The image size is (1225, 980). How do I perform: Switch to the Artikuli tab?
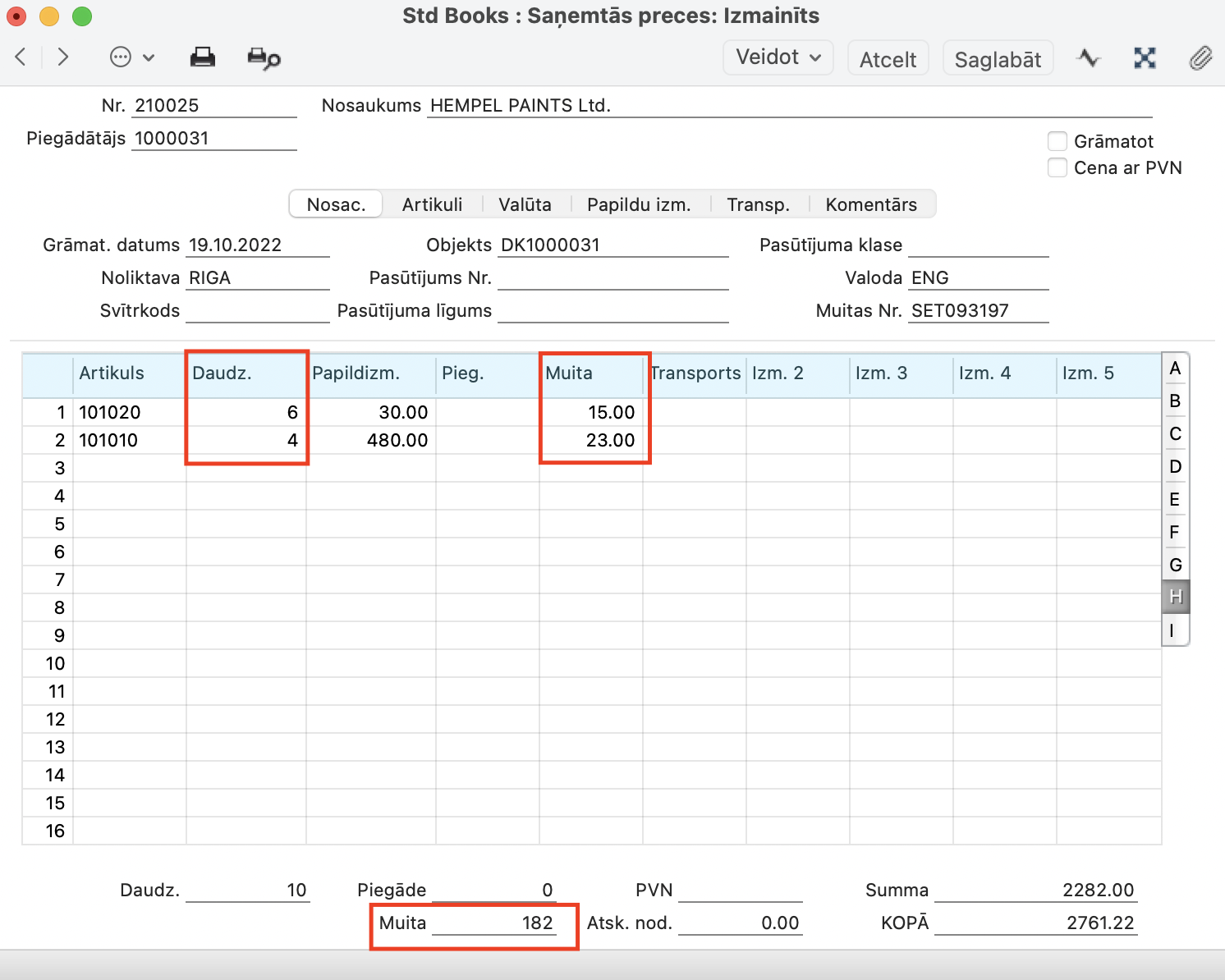432,204
